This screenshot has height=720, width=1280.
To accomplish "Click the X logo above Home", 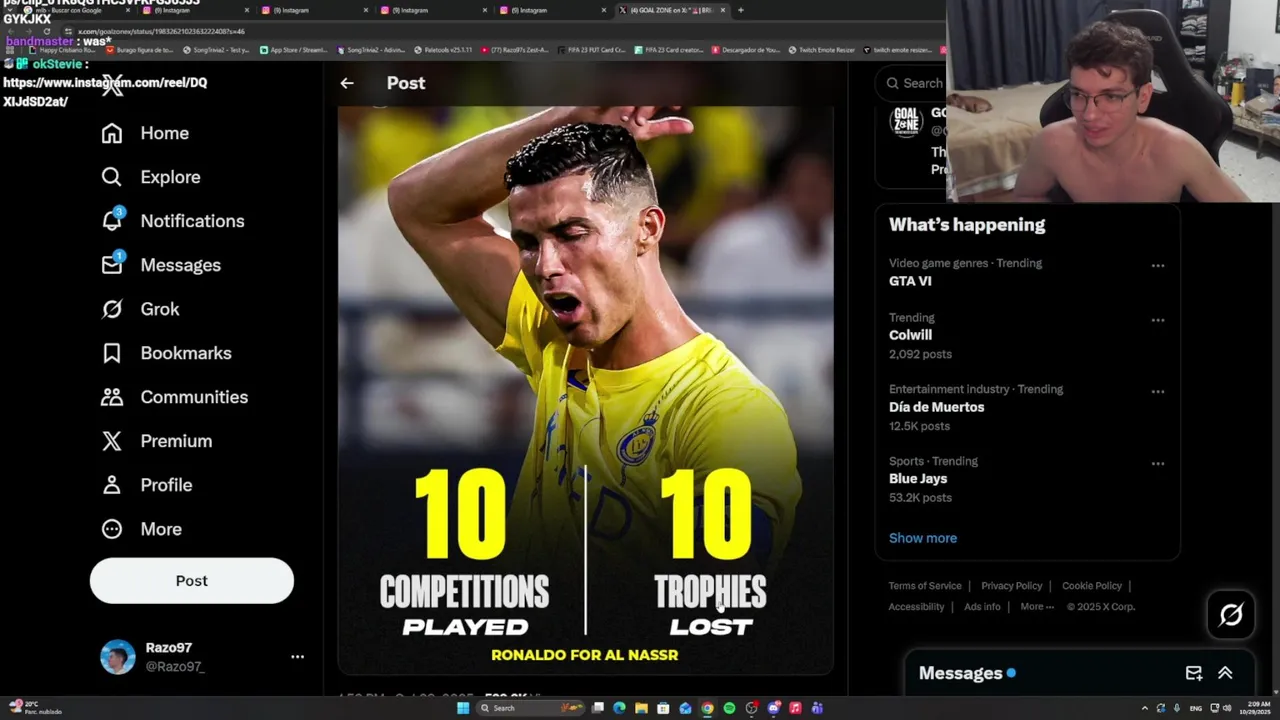I will [x=112, y=84].
